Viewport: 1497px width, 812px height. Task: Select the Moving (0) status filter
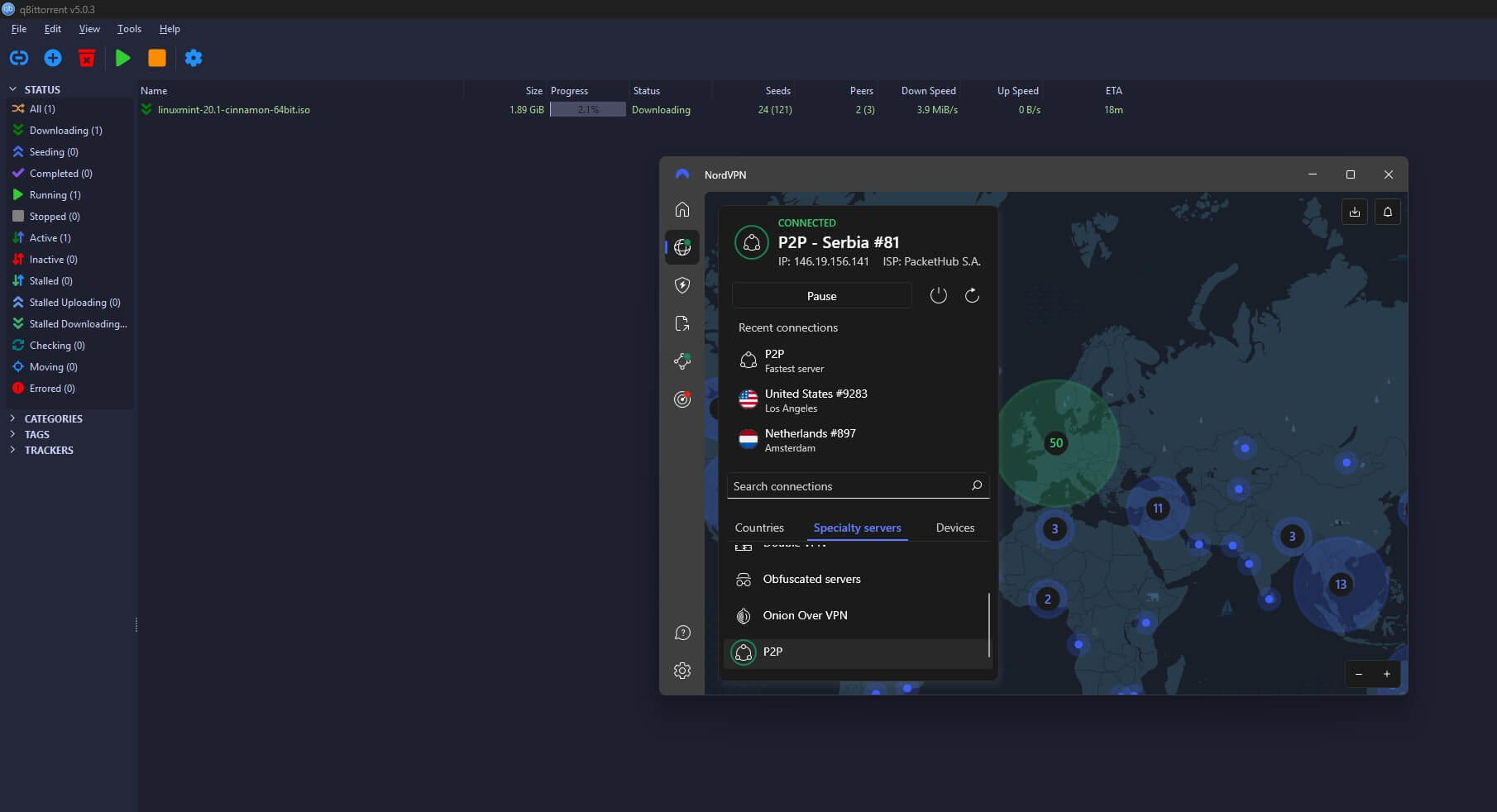click(69, 367)
